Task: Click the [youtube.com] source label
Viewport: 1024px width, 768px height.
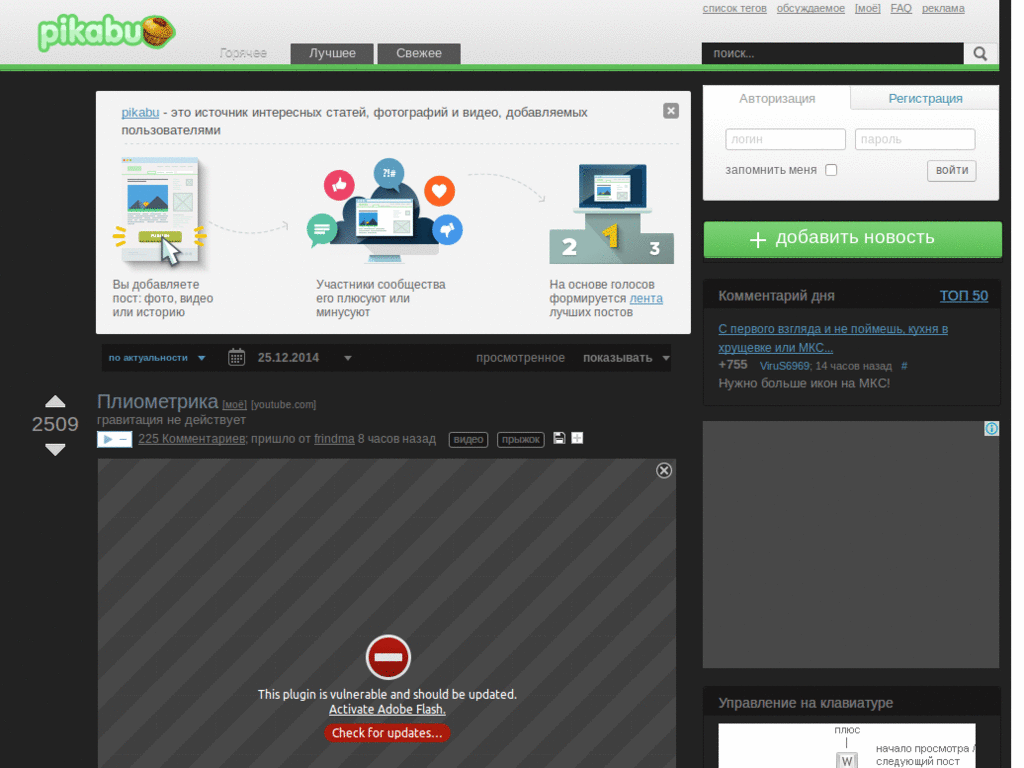Action: [283, 405]
